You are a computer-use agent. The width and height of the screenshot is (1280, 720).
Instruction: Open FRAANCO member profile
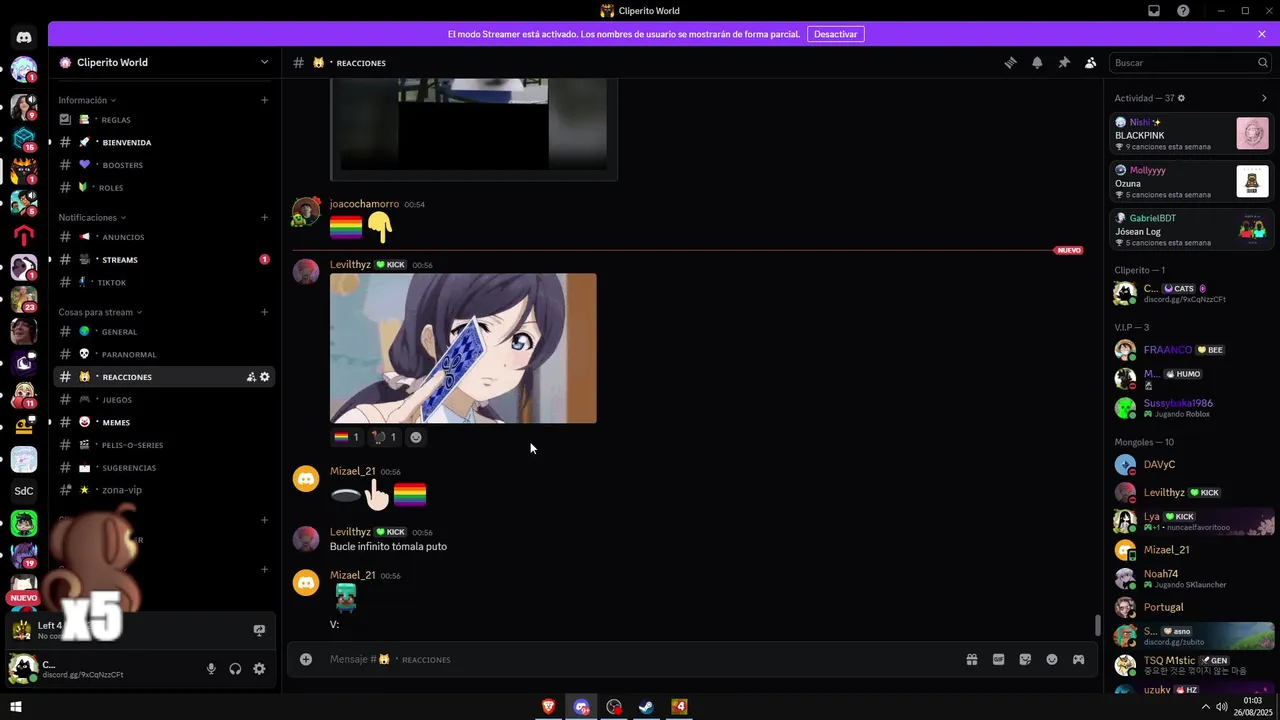(x=1190, y=350)
